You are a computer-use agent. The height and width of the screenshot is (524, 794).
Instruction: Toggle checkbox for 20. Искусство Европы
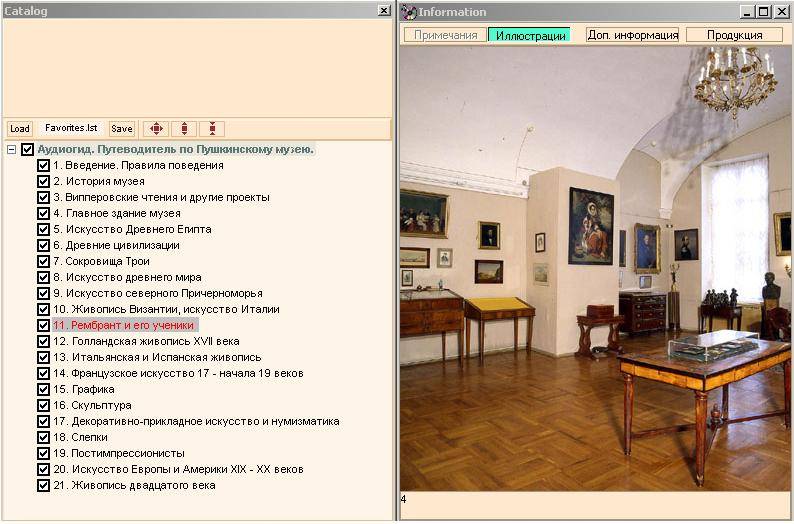44,469
